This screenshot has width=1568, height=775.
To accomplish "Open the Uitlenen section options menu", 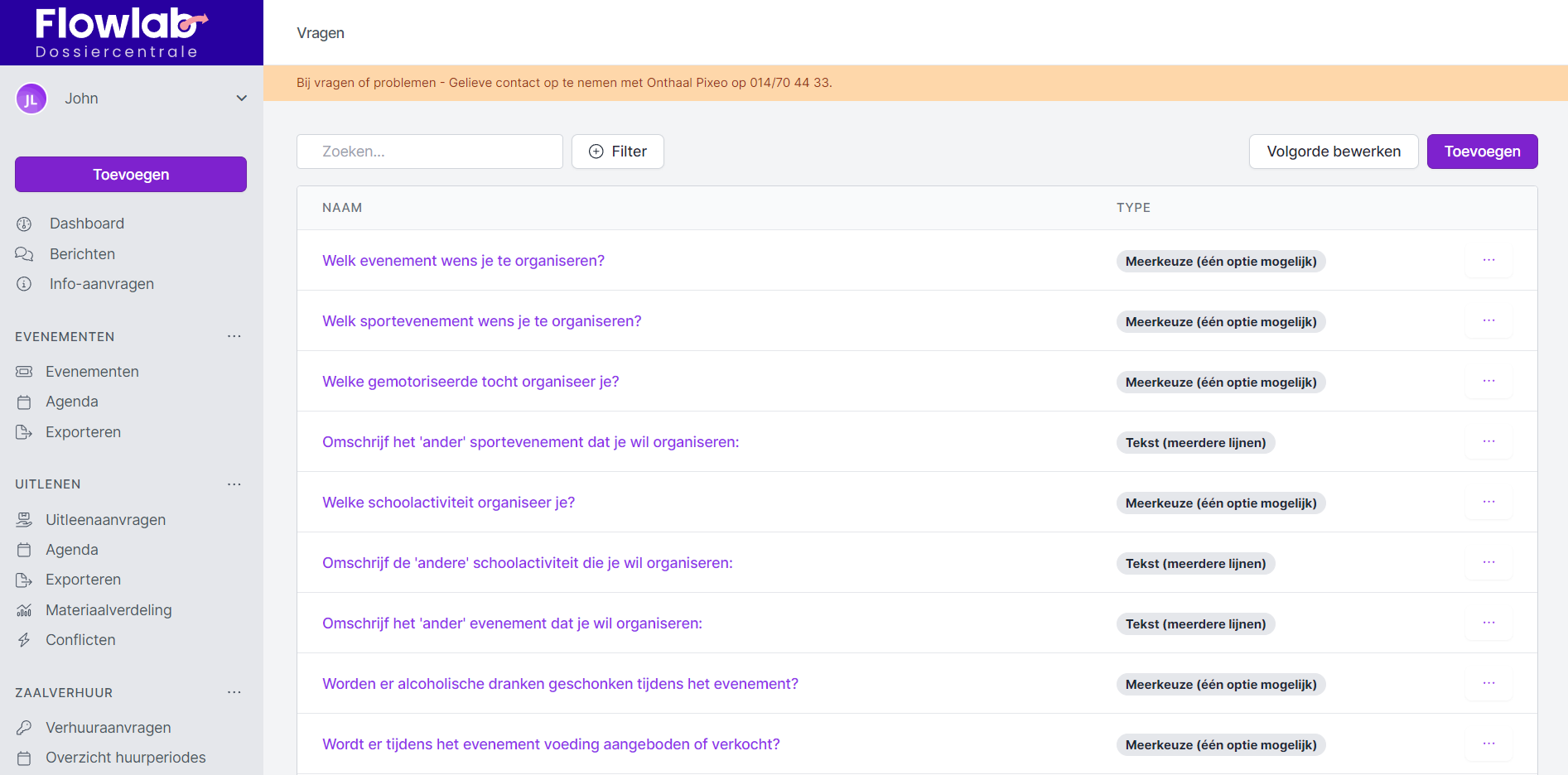I will [x=234, y=484].
